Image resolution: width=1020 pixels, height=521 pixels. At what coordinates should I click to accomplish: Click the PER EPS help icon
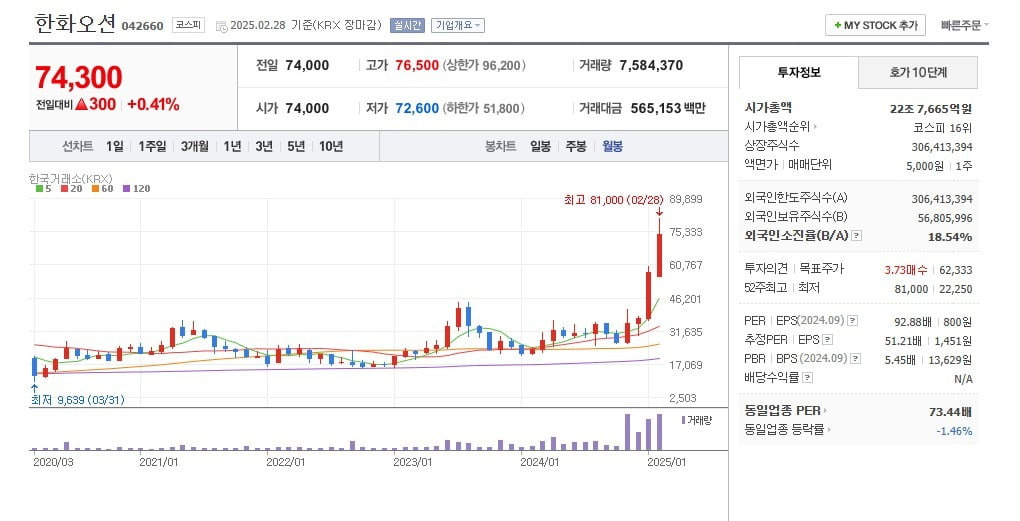point(852,321)
